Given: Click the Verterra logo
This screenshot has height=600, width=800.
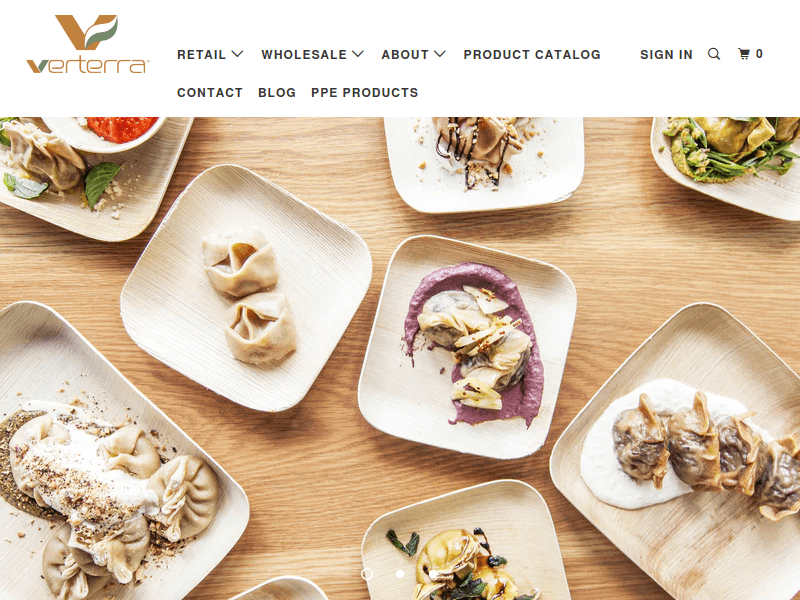Looking at the screenshot, I should point(88,44).
